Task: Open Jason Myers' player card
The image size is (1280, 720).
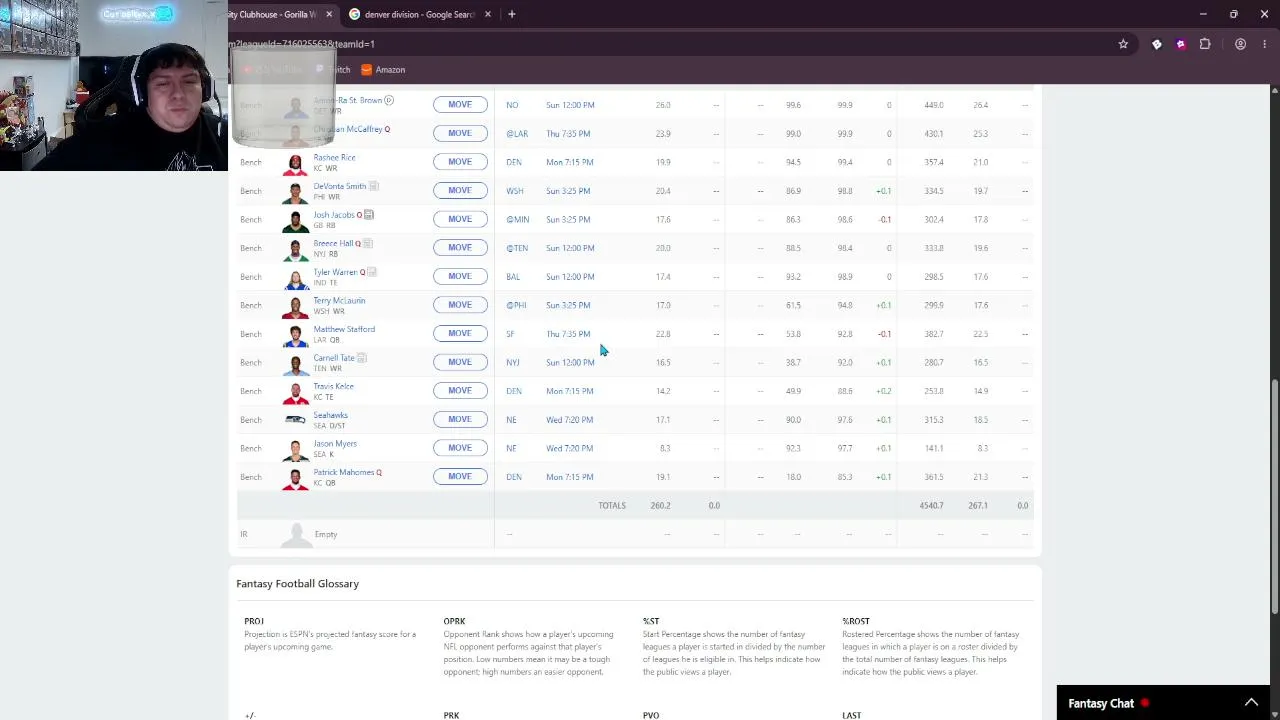Action: pos(335,443)
